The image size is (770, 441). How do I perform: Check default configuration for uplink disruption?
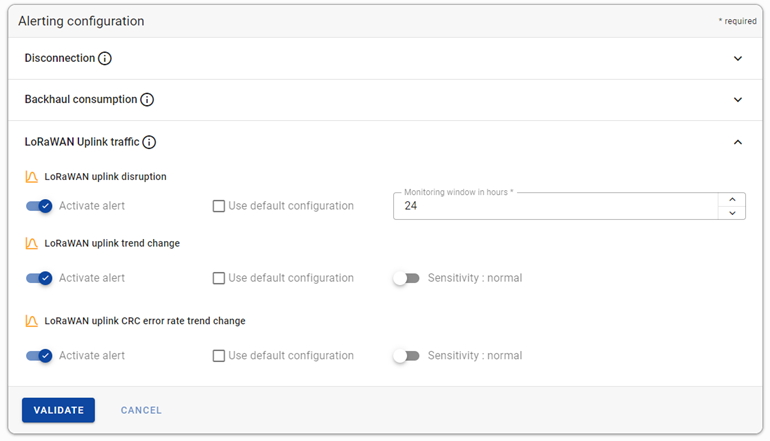pos(219,206)
